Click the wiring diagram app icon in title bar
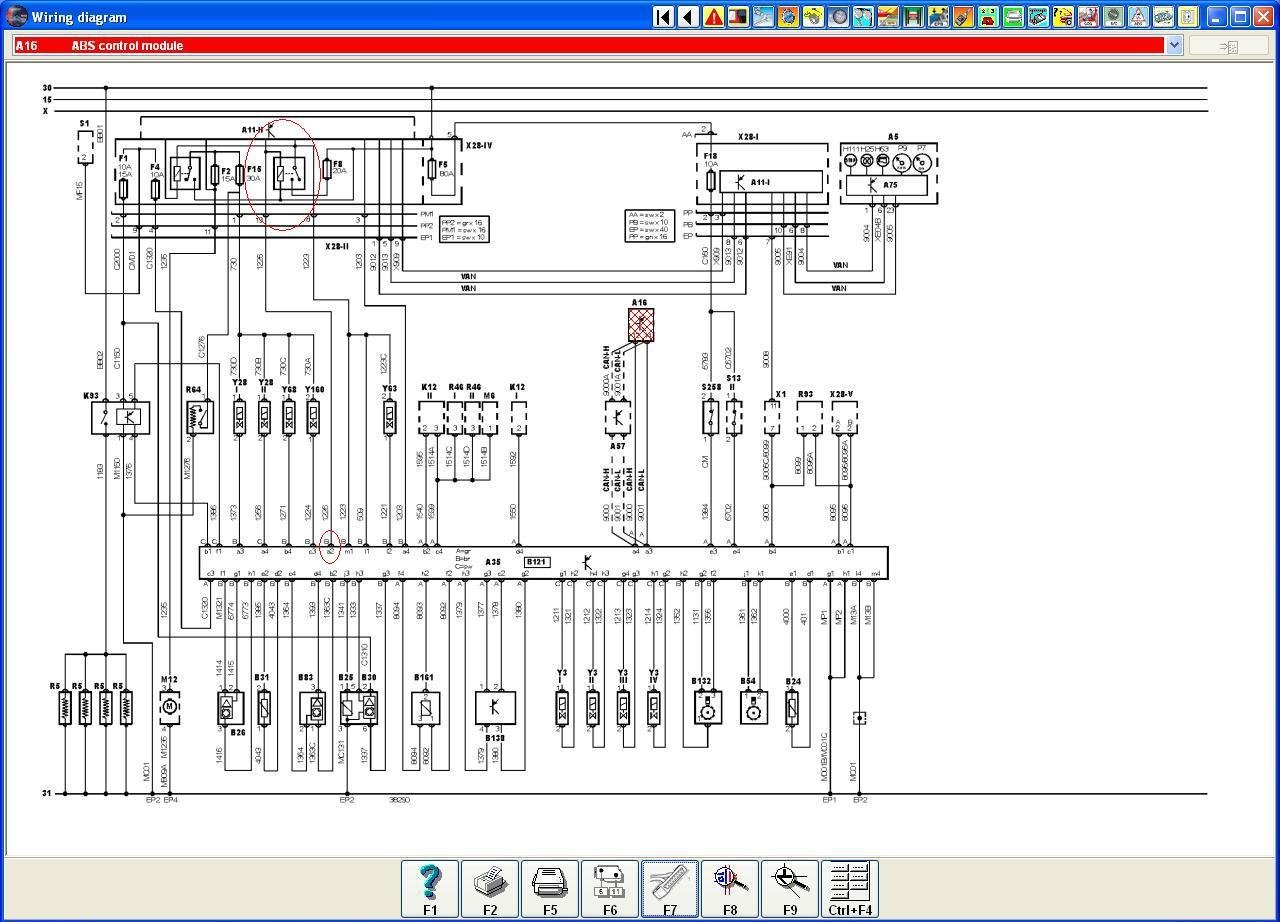The height and width of the screenshot is (922, 1280). 16,17
